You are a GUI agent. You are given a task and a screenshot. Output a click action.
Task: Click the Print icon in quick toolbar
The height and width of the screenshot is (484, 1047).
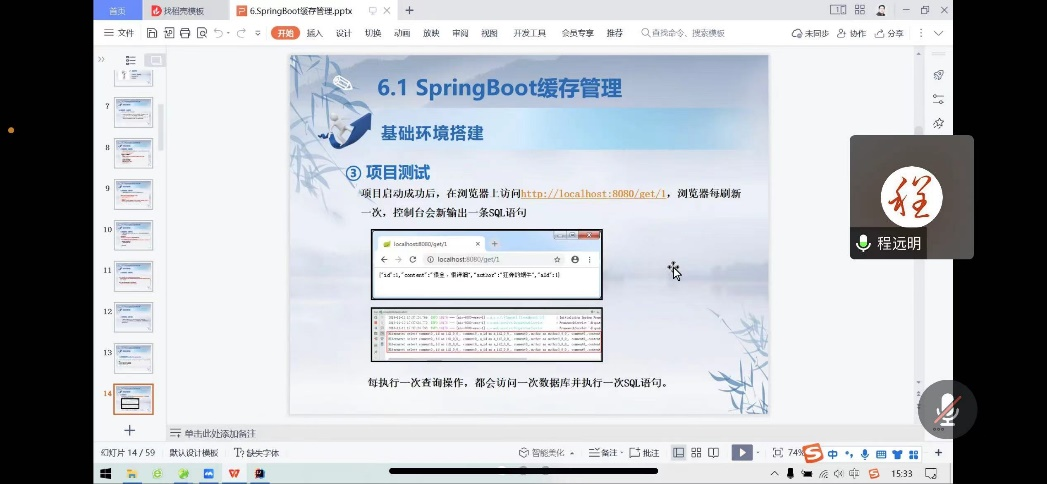[x=185, y=33]
